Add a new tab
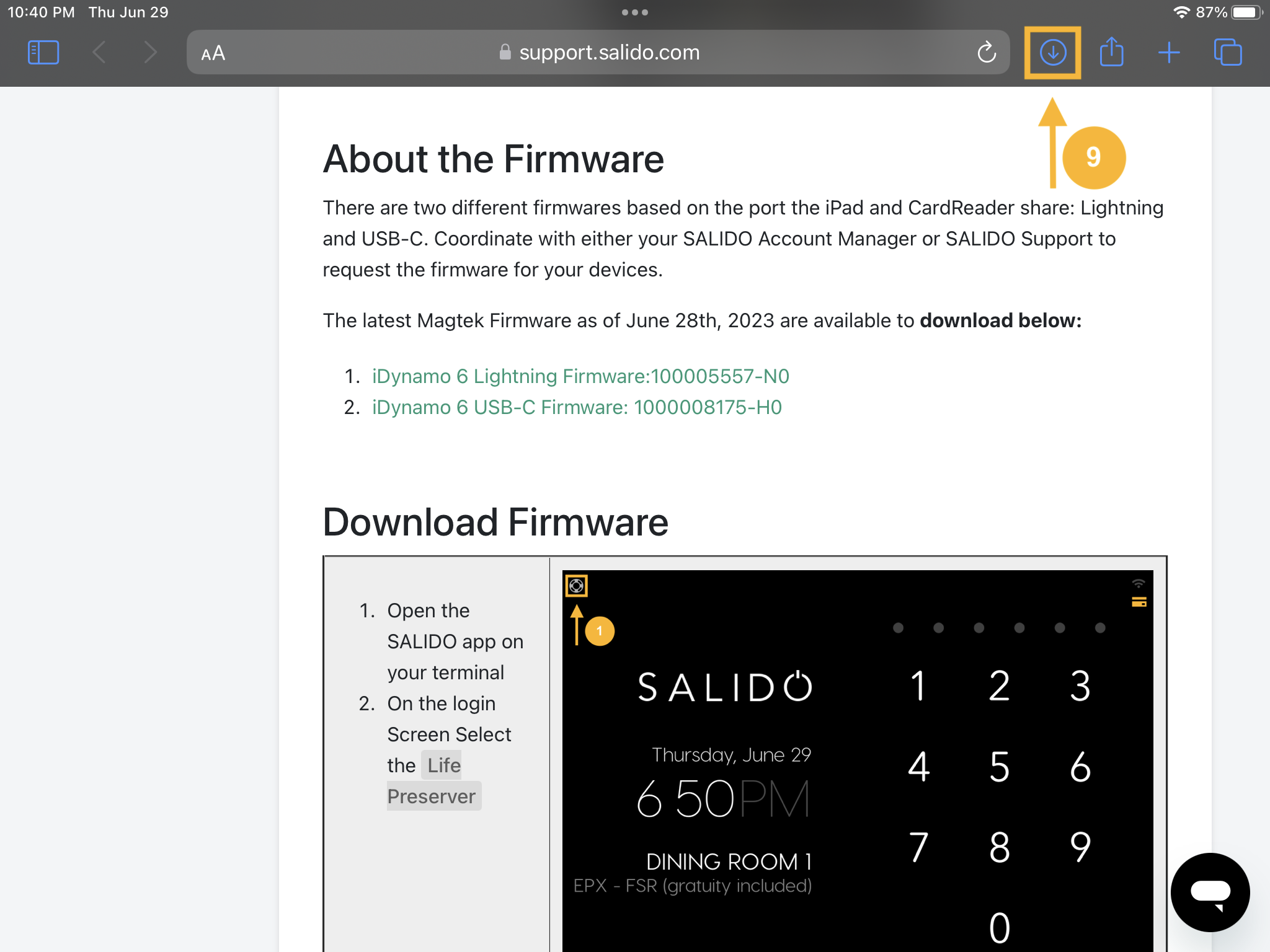The image size is (1270, 952). click(x=1169, y=53)
